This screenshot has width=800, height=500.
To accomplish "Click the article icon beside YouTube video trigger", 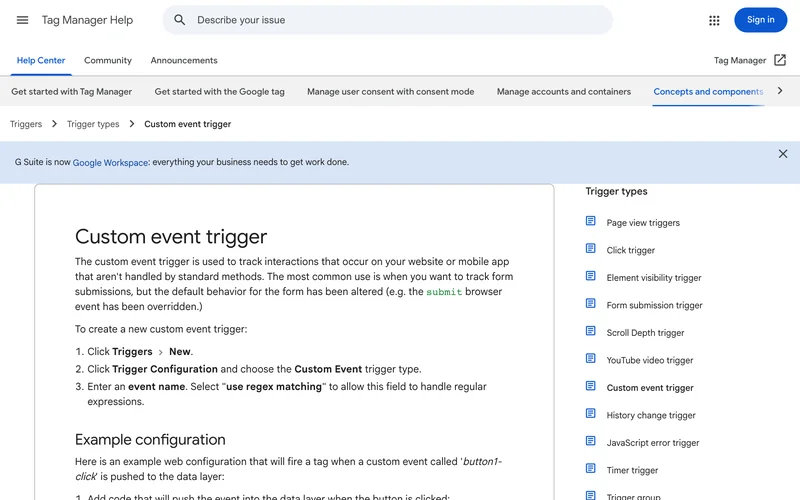I will 590,359.
